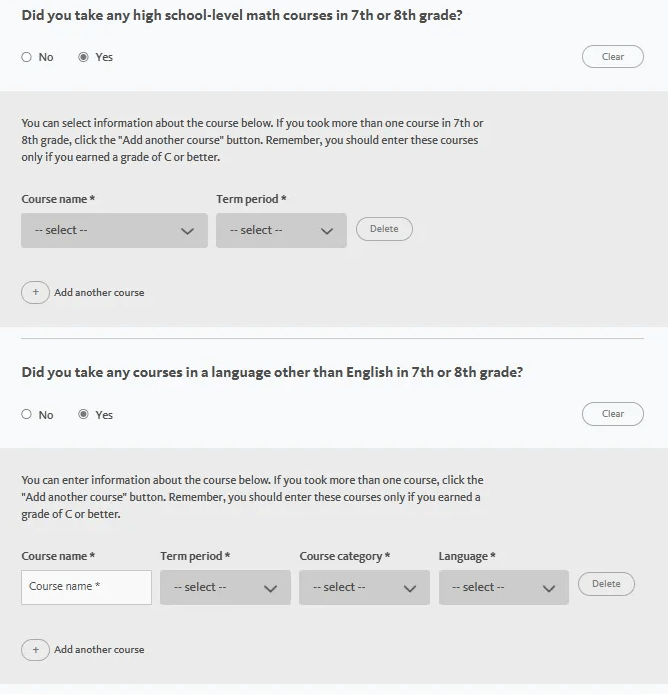The height and width of the screenshot is (694, 668).
Task: Expand the language Term period dropdown
Action: (x=225, y=588)
